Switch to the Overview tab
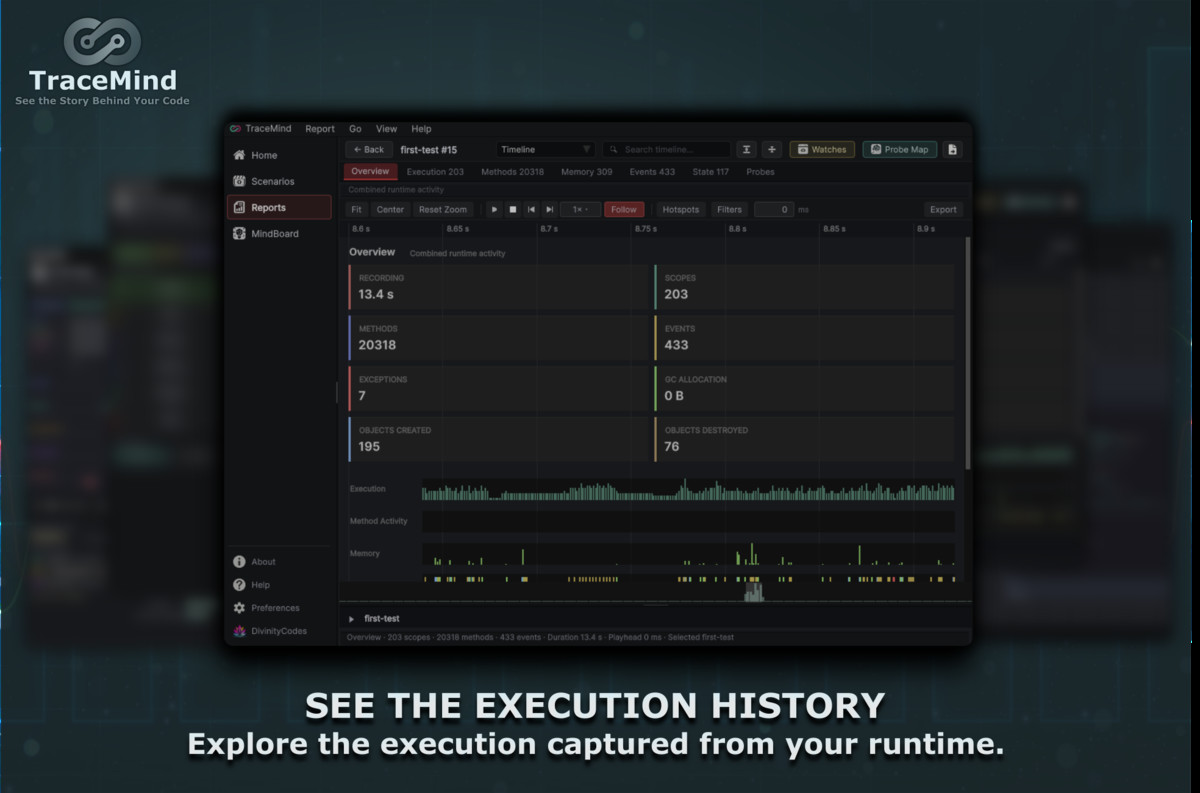Image resolution: width=1200 pixels, height=793 pixels. pyautogui.click(x=370, y=172)
